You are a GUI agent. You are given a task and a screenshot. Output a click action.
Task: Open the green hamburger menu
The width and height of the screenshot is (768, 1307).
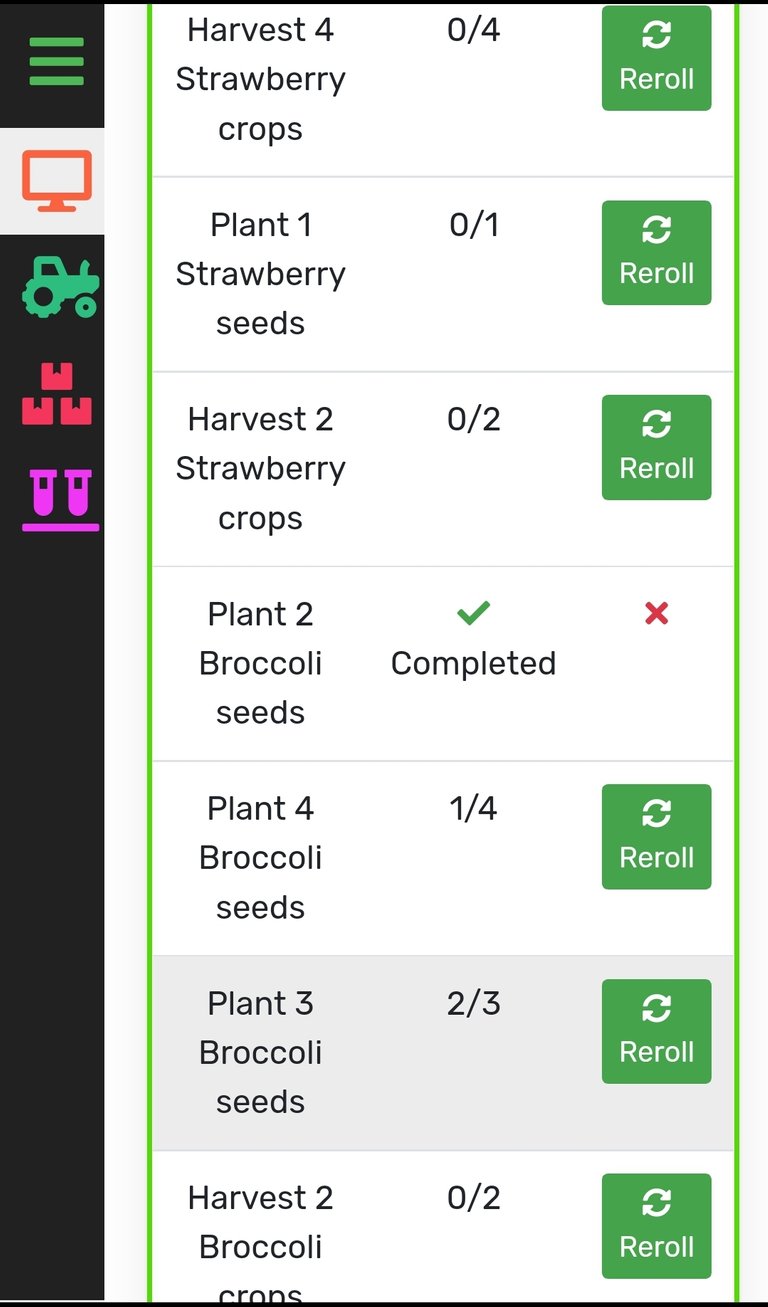tap(57, 61)
